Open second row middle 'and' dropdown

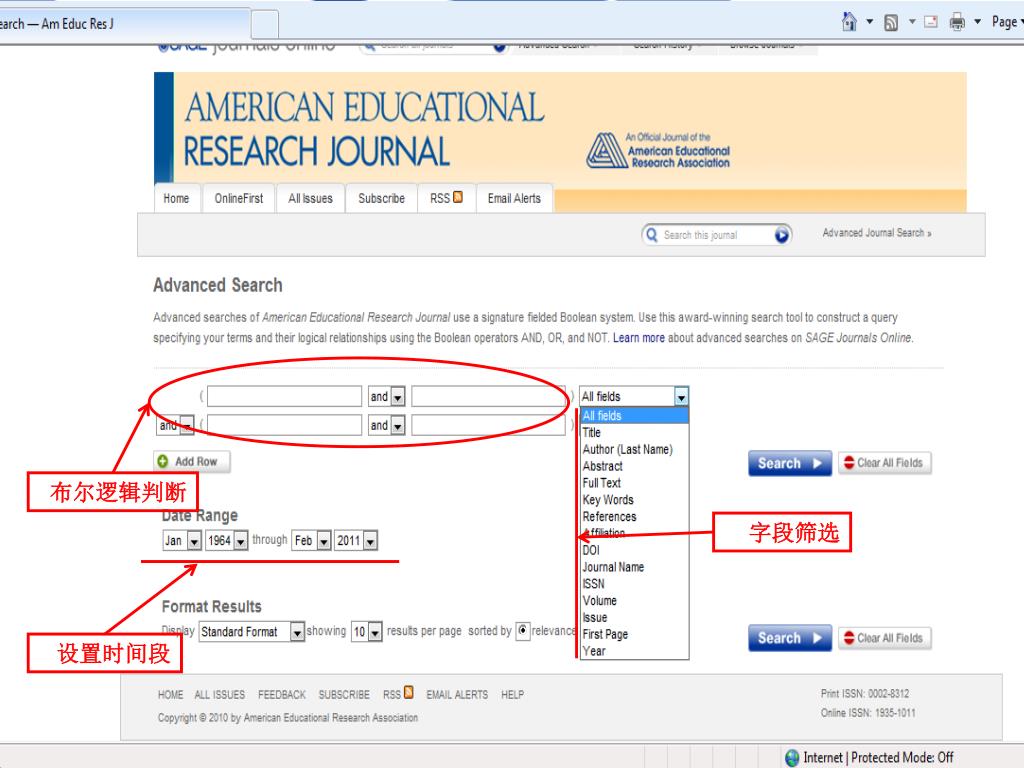click(x=387, y=425)
